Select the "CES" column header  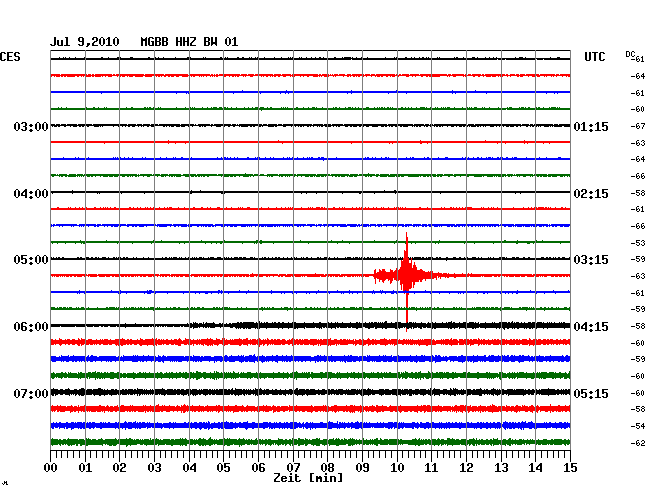coord(10,57)
